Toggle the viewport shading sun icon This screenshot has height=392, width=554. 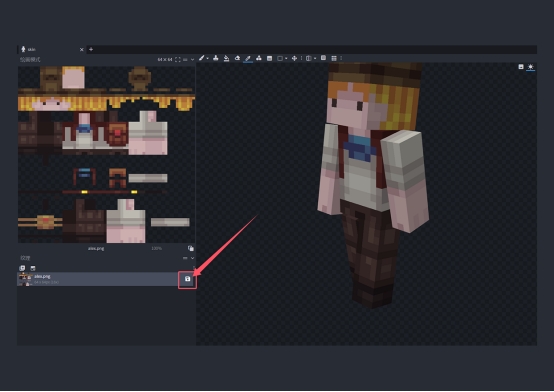click(530, 67)
